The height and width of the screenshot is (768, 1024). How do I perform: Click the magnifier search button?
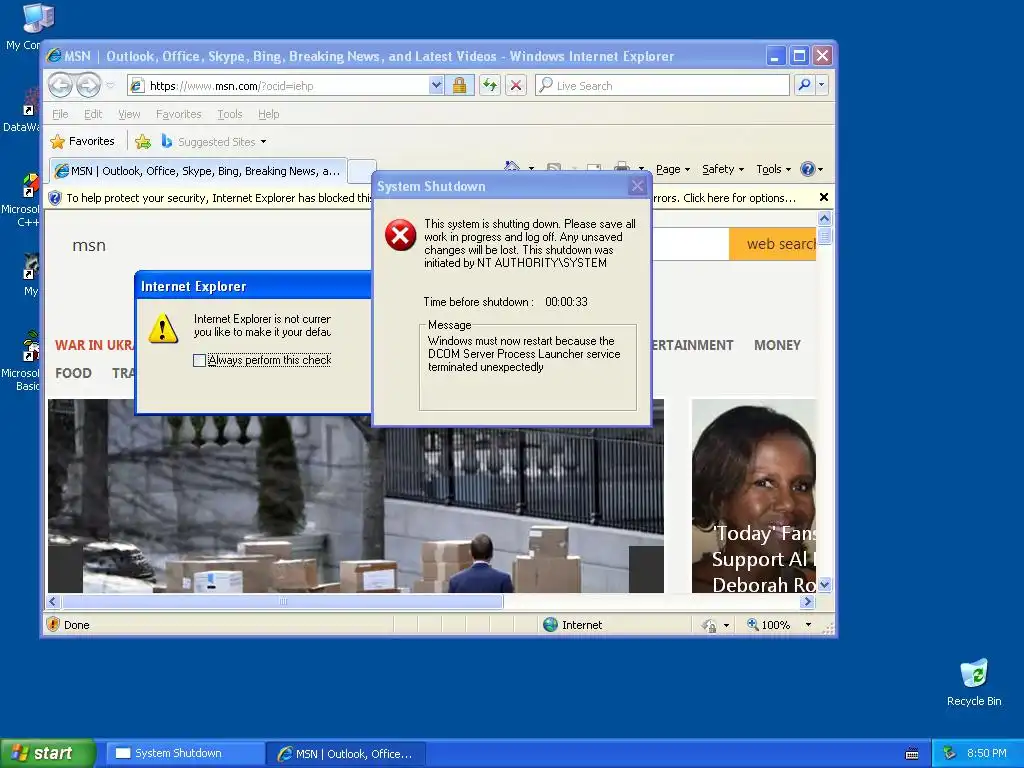[805, 85]
